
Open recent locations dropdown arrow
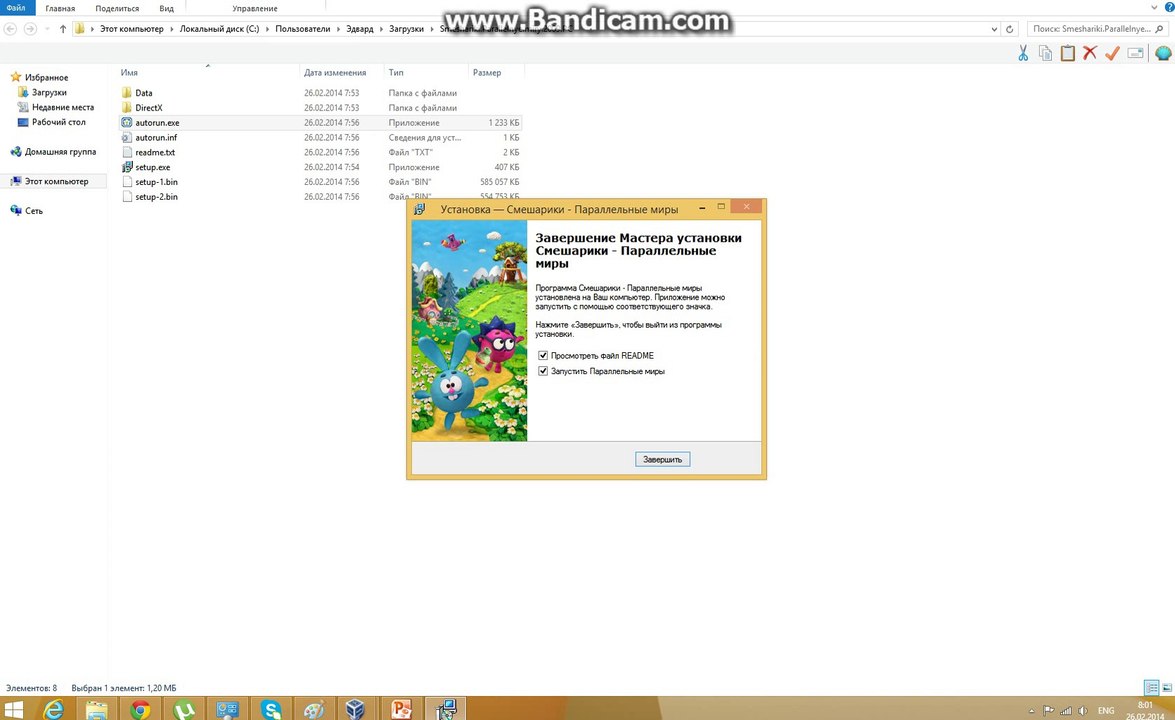coord(47,29)
